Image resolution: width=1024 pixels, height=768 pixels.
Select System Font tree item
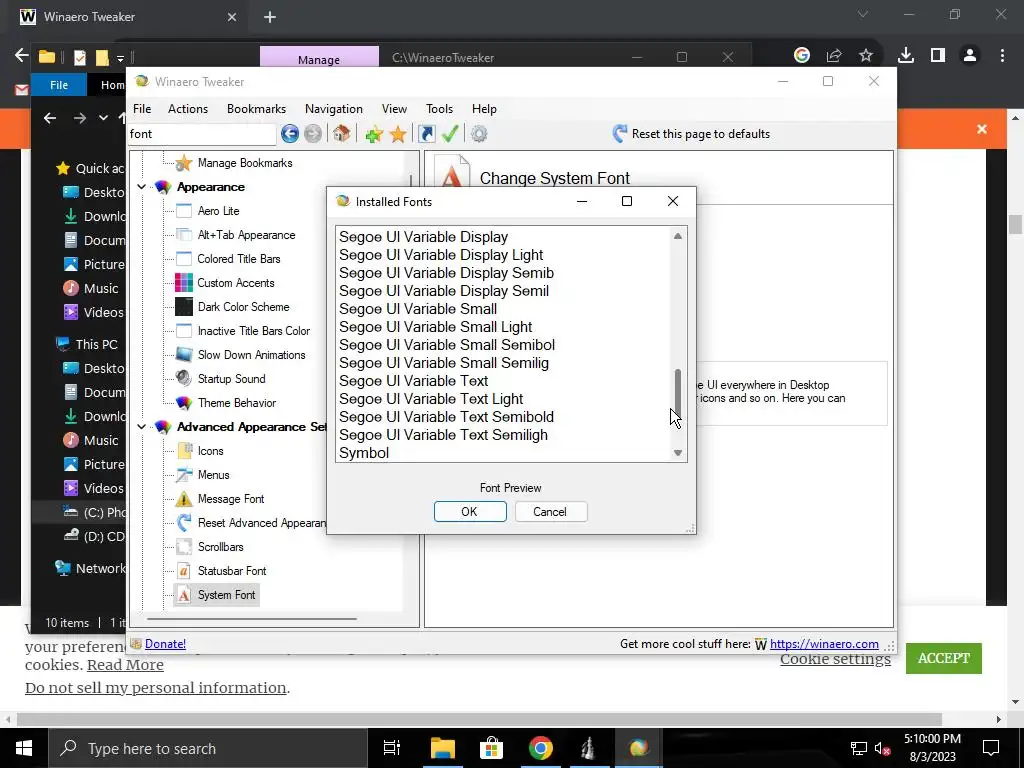[227, 595]
